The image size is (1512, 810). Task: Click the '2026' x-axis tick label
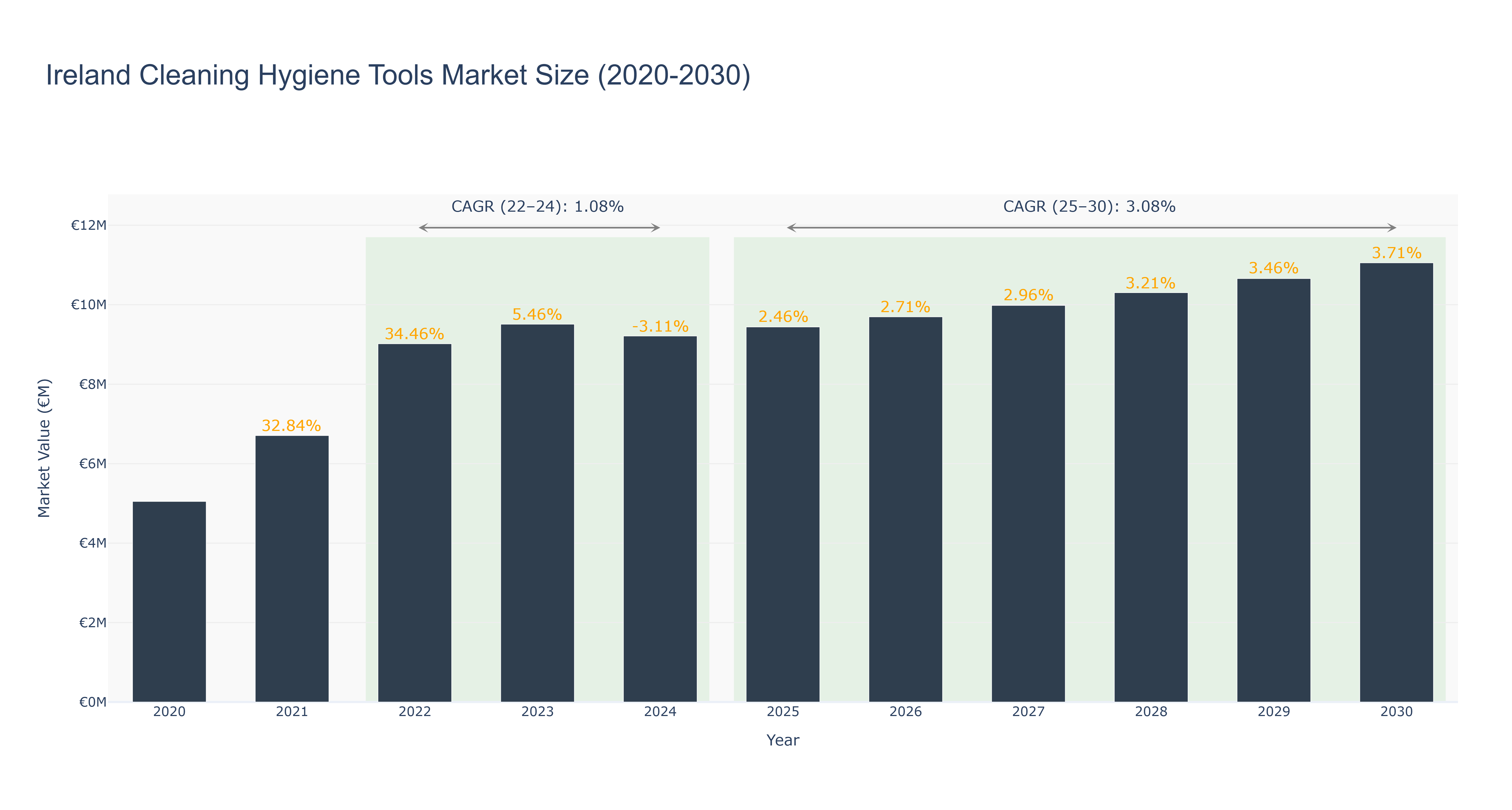(x=905, y=712)
